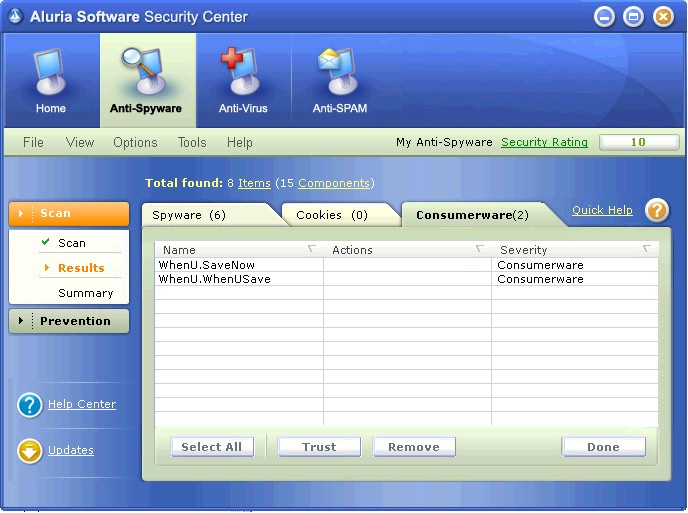Click the Done button
The width and height of the screenshot is (688, 513).
(604, 447)
